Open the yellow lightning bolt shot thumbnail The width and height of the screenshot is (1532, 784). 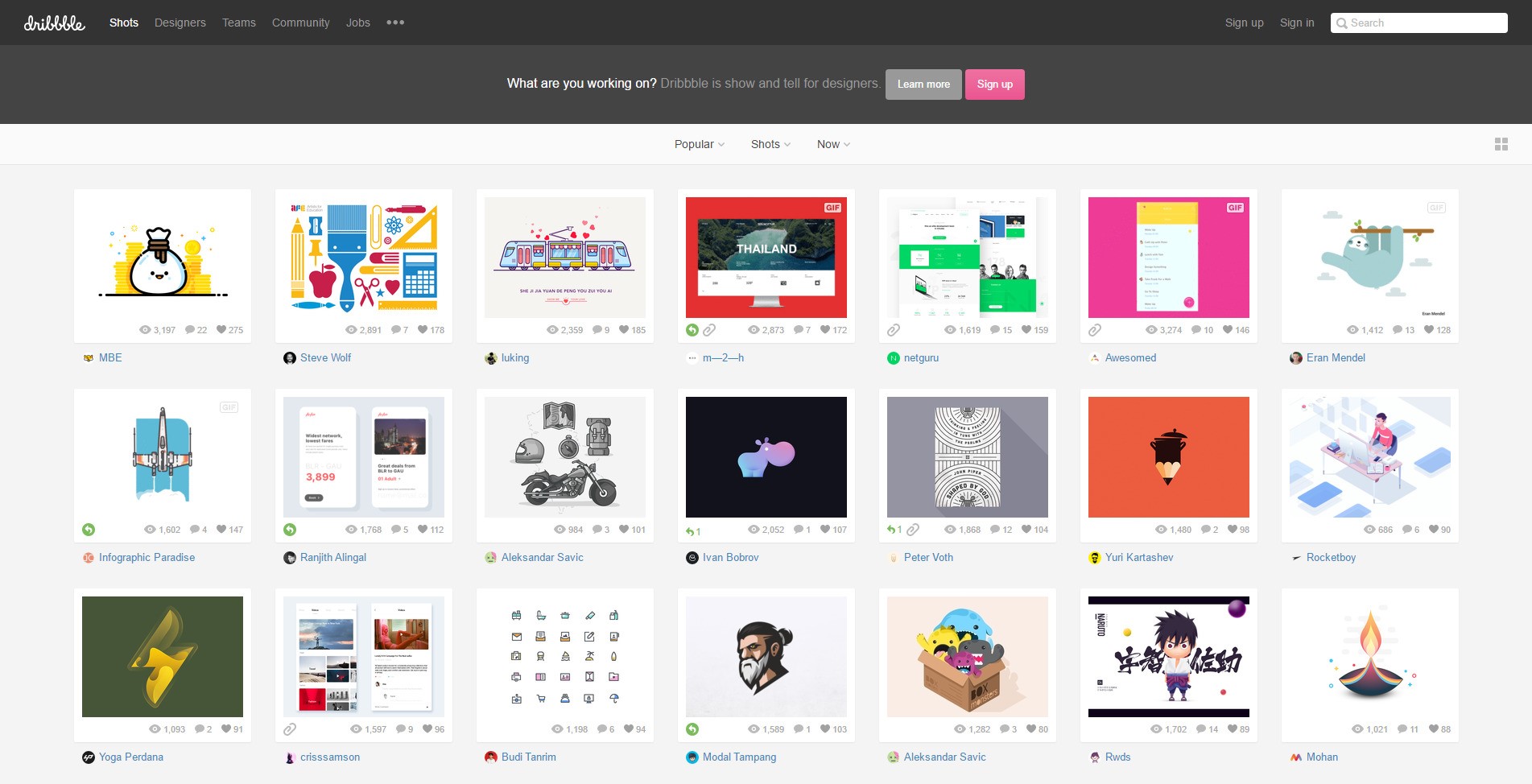(x=163, y=657)
